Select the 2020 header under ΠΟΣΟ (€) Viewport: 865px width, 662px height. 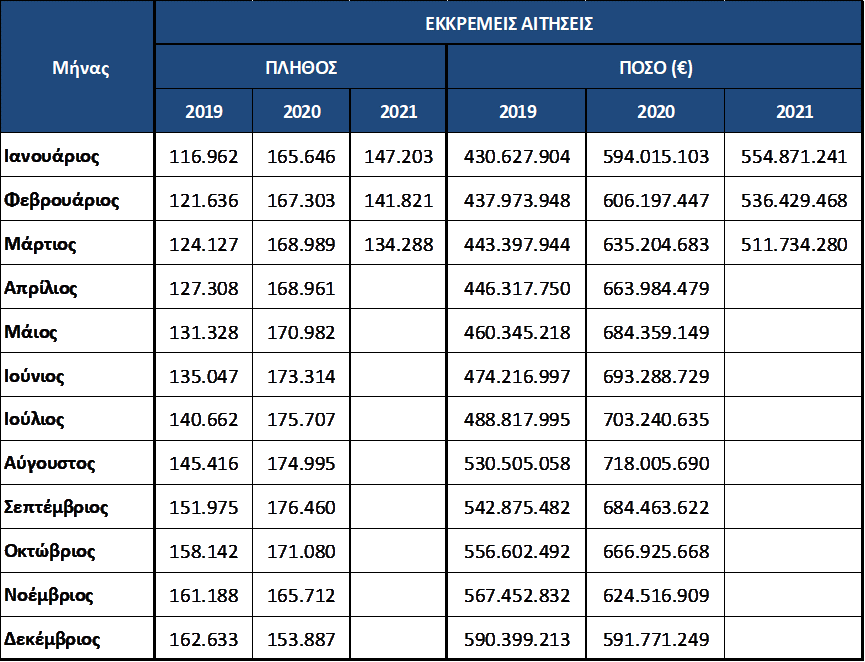(655, 112)
